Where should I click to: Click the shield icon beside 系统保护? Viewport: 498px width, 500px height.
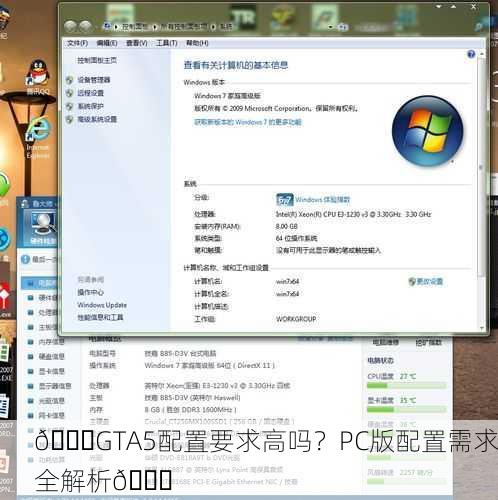[x=70, y=106]
